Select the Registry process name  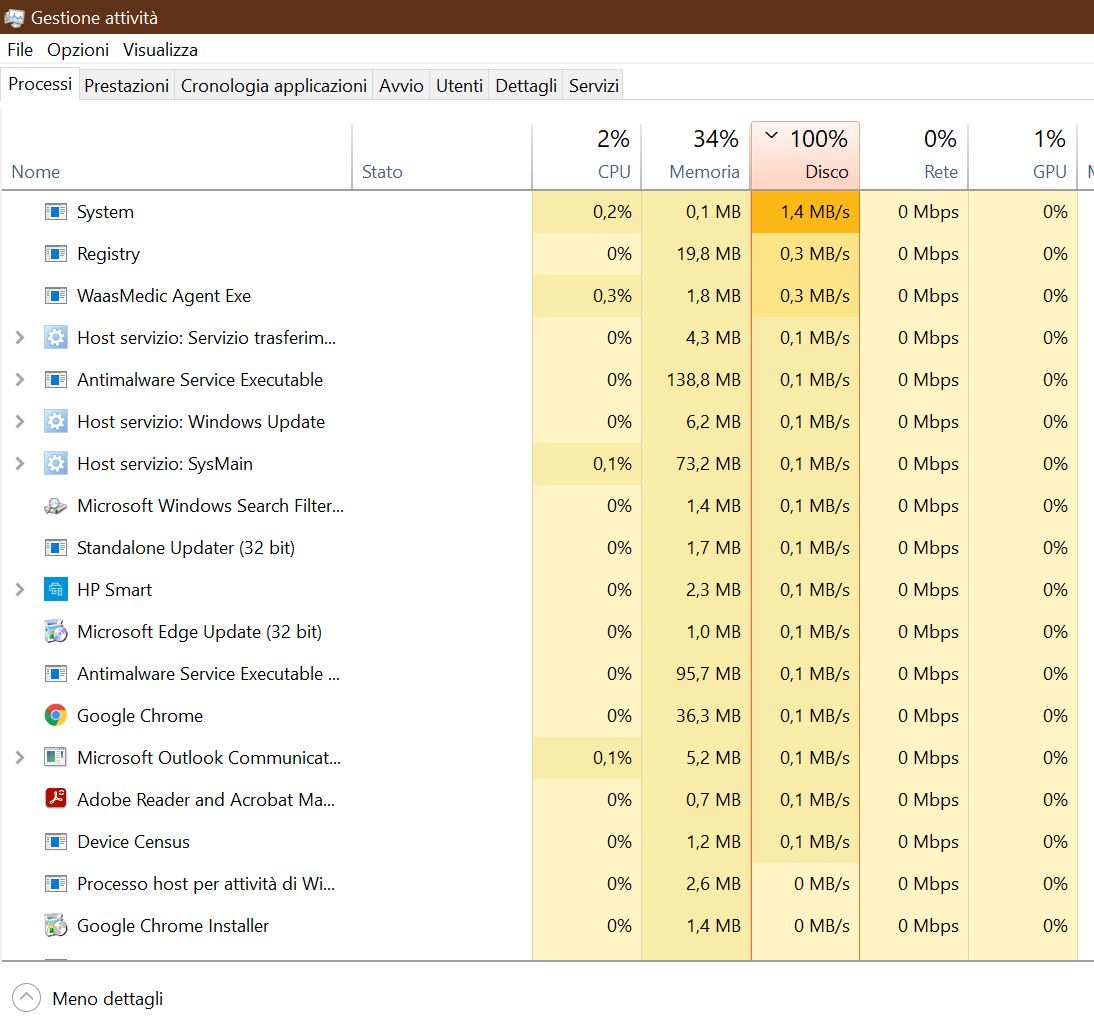(x=108, y=255)
